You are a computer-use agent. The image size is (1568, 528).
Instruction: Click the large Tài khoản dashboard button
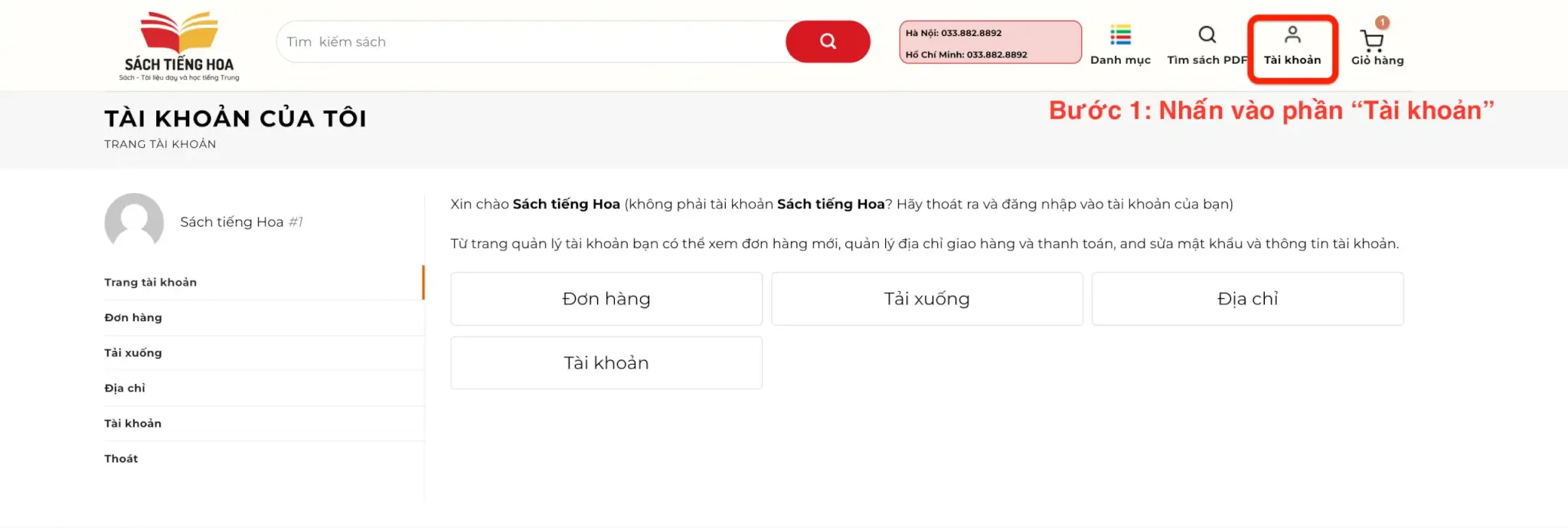(606, 363)
